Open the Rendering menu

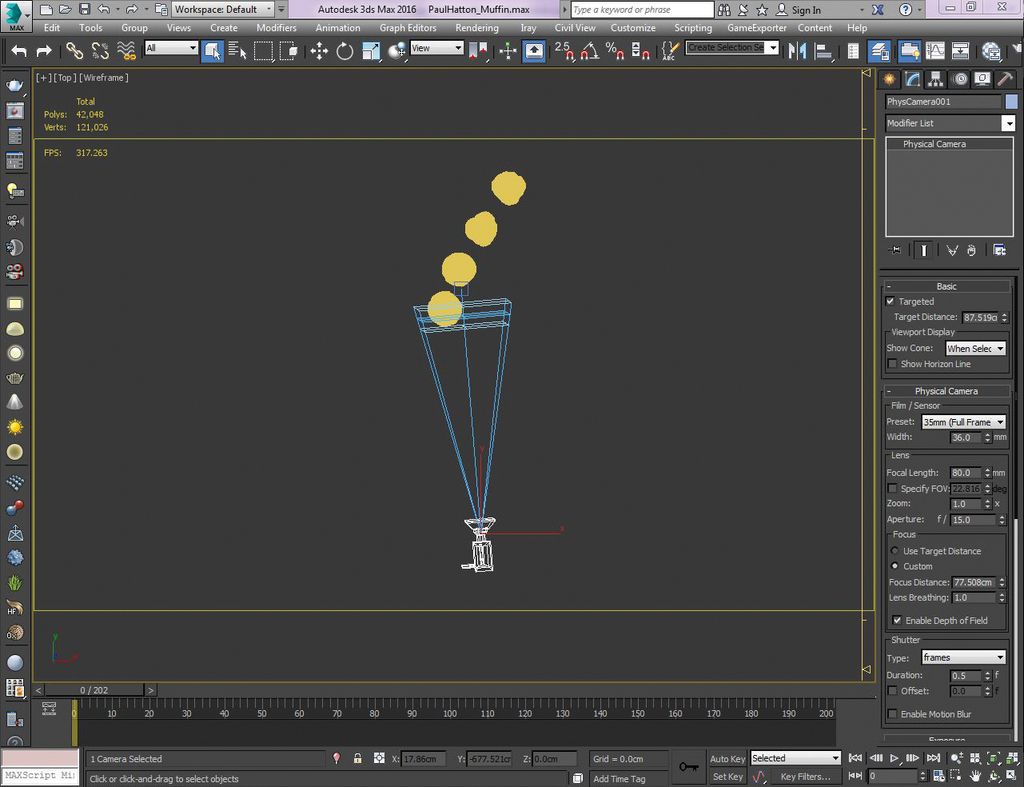477,28
